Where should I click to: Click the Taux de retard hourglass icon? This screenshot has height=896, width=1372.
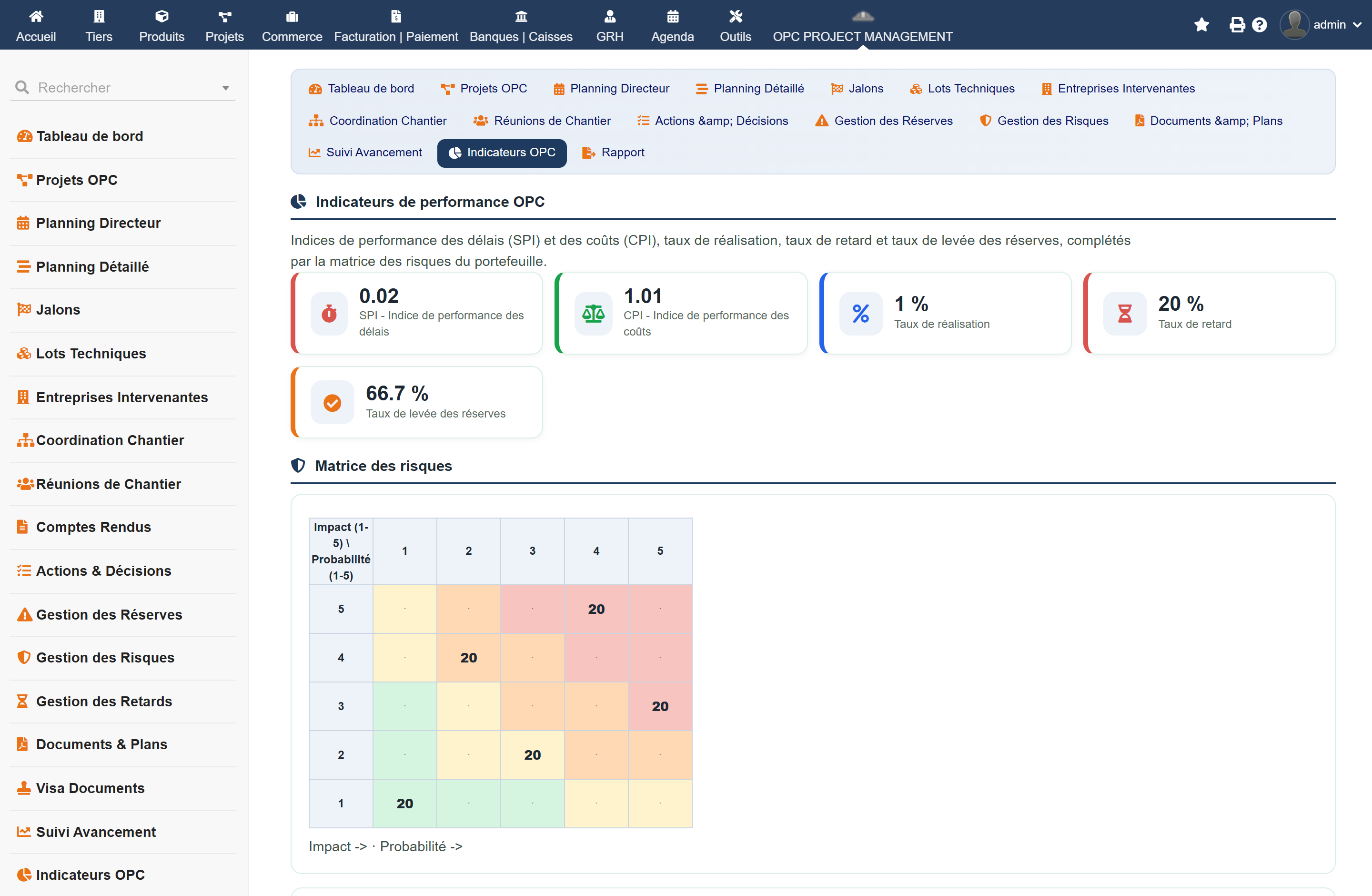[1125, 313]
